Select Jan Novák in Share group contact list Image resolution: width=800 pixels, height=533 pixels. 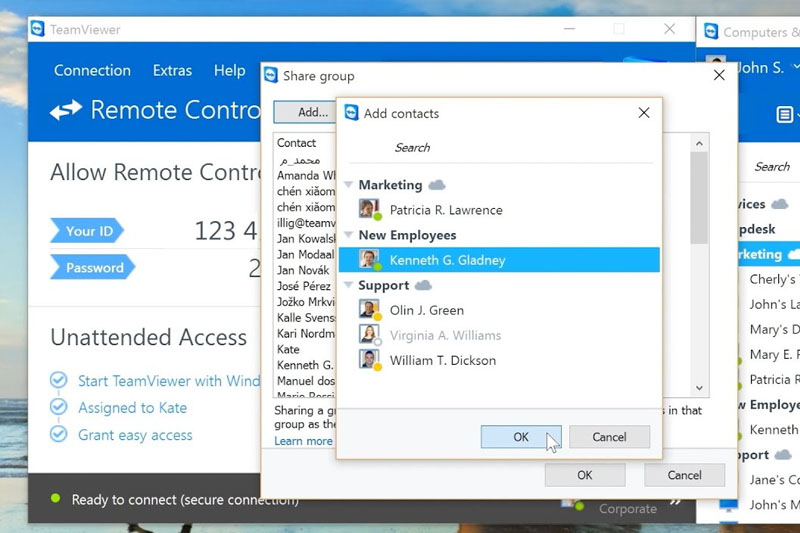[303, 270]
